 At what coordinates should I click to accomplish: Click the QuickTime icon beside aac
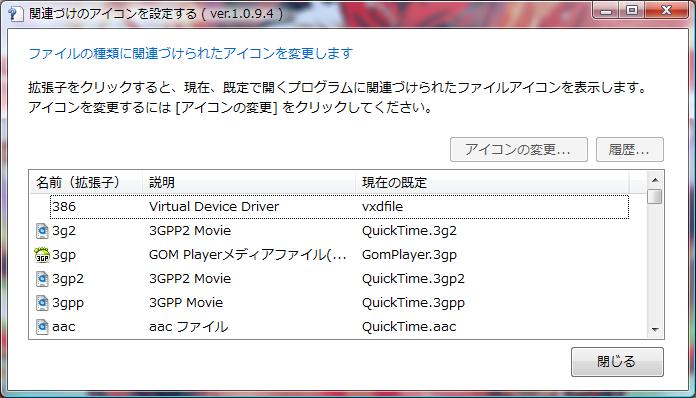coord(42,327)
